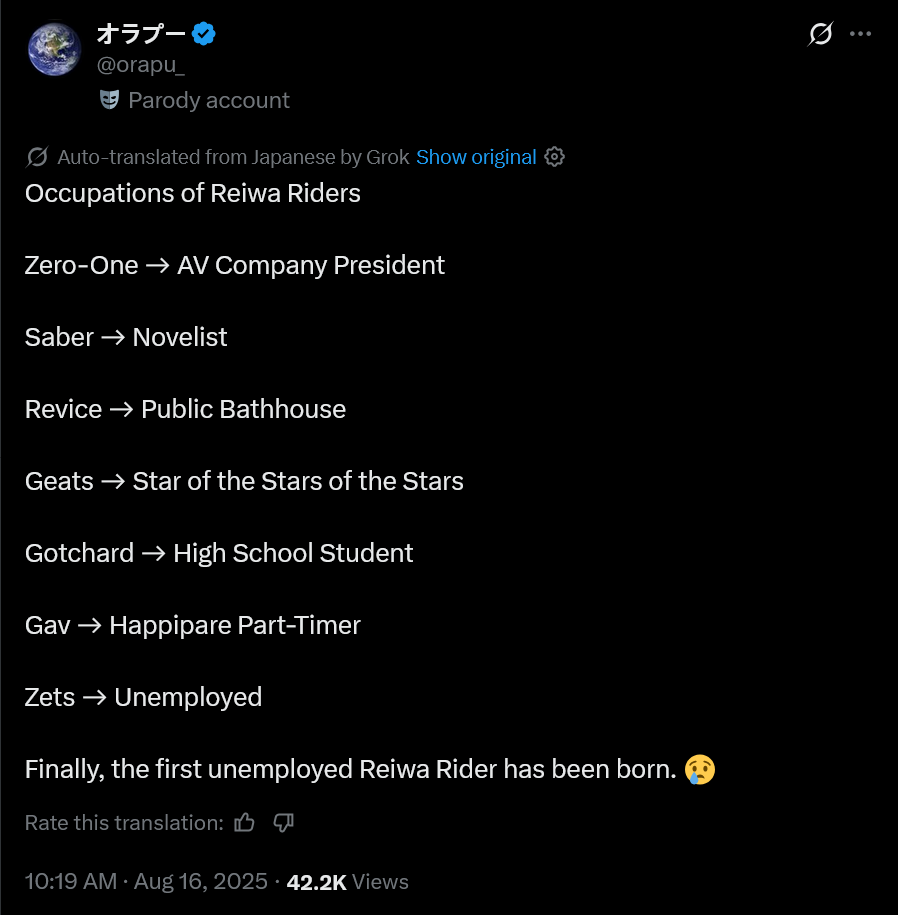Click the Grok icon beside Auto-translated
Viewport: 898px width, 915px height.
(38, 157)
